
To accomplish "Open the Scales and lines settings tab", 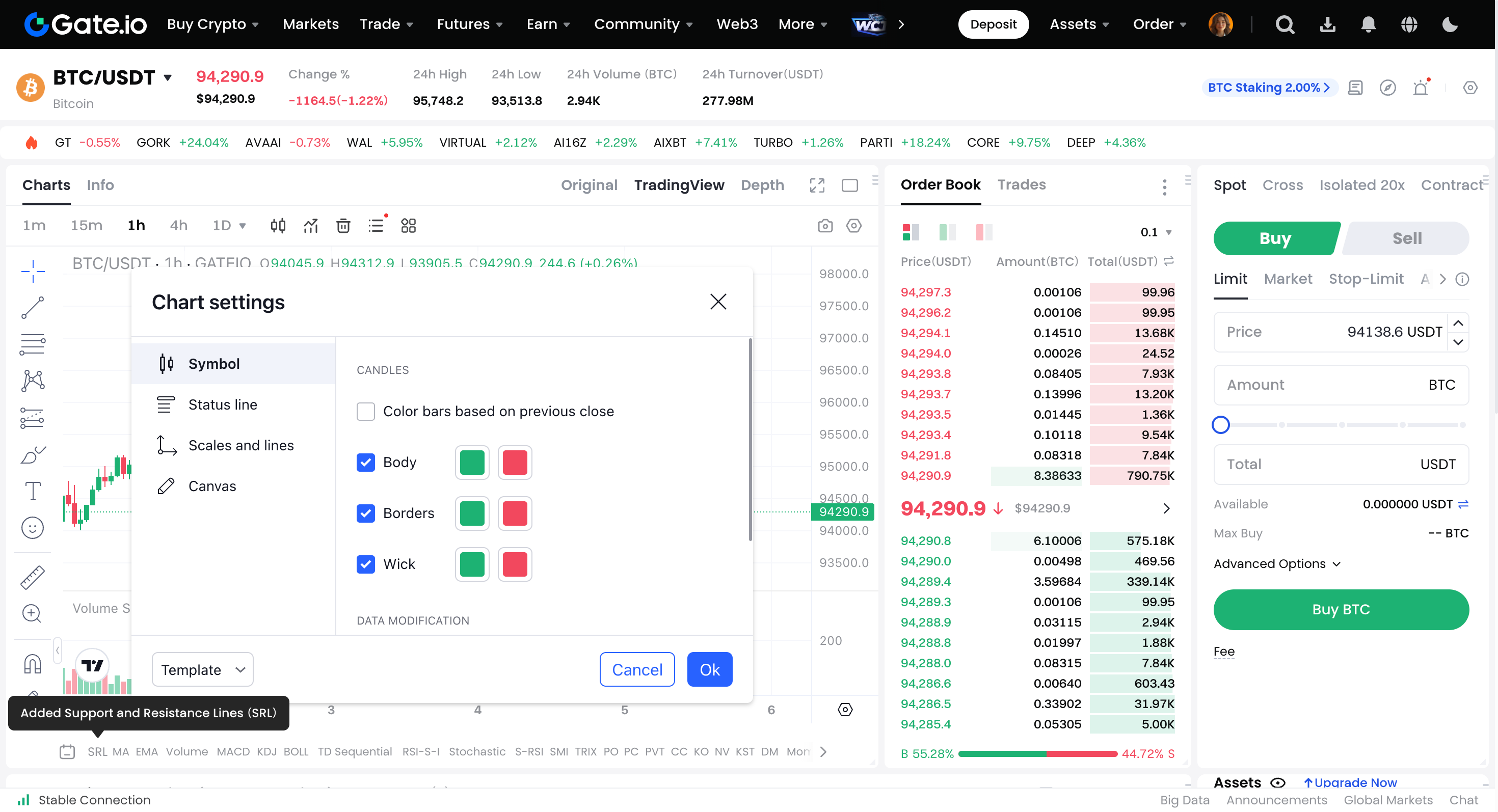I will tap(240, 445).
